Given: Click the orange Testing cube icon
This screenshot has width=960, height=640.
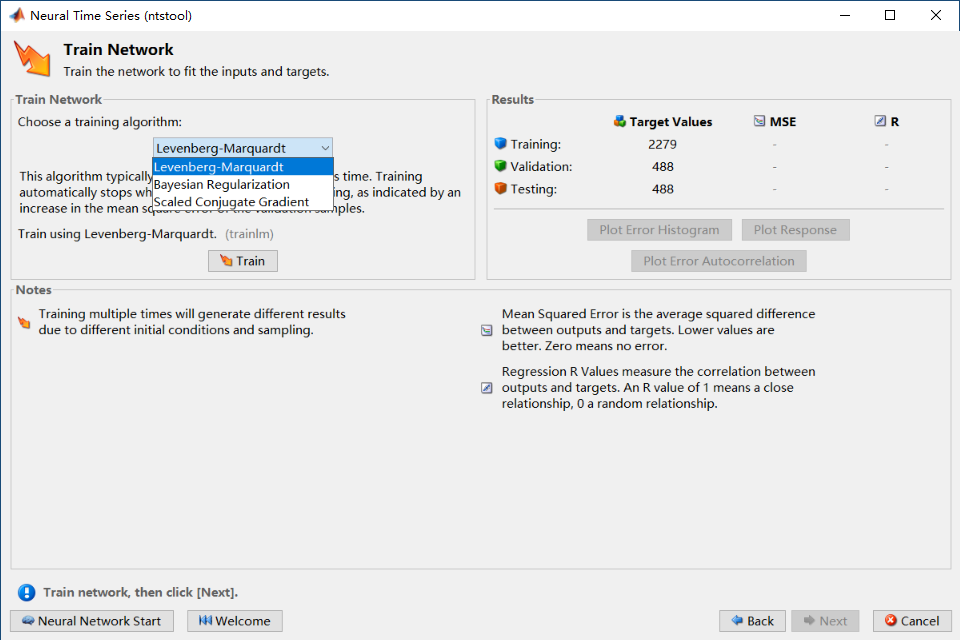Looking at the screenshot, I should point(501,188).
